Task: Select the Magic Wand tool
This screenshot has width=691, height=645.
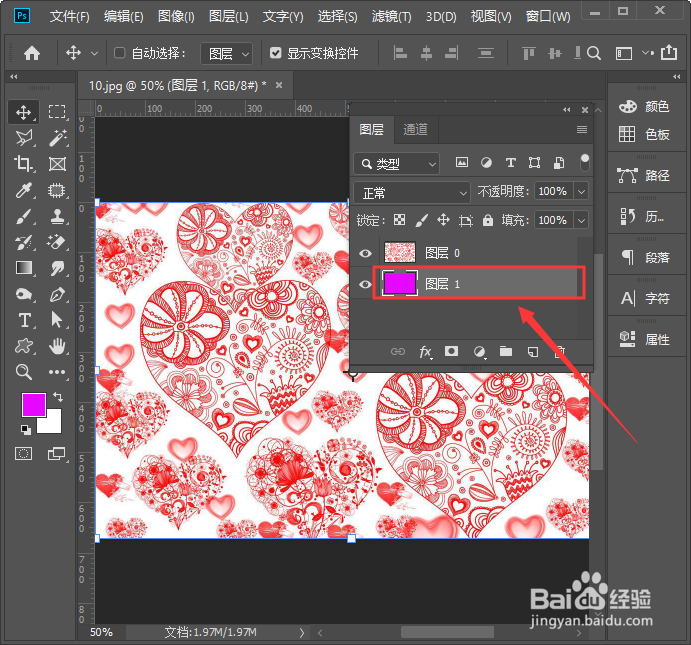Action: tap(57, 138)
